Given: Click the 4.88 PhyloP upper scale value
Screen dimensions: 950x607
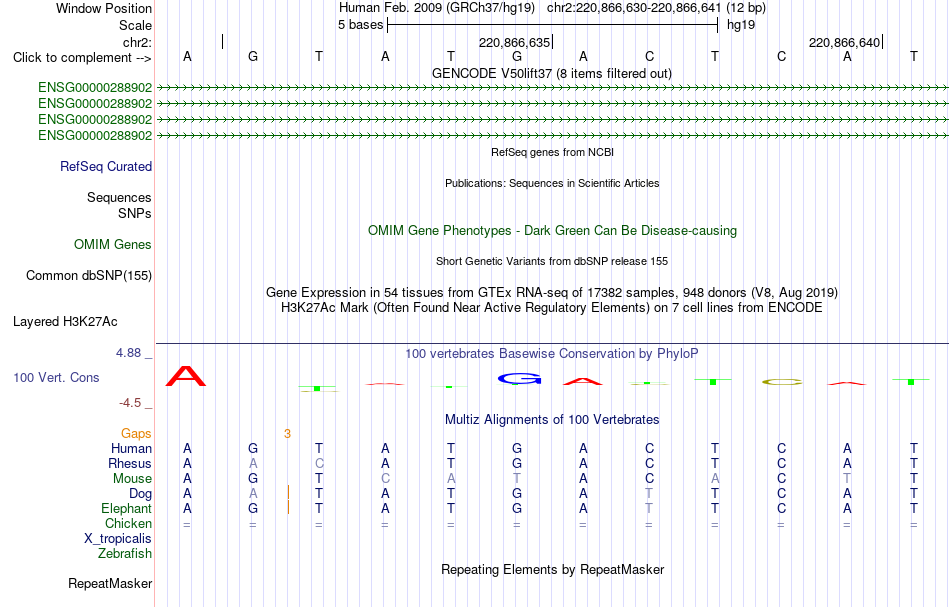Looking at the screenshot, I should (x=128, y=353).
